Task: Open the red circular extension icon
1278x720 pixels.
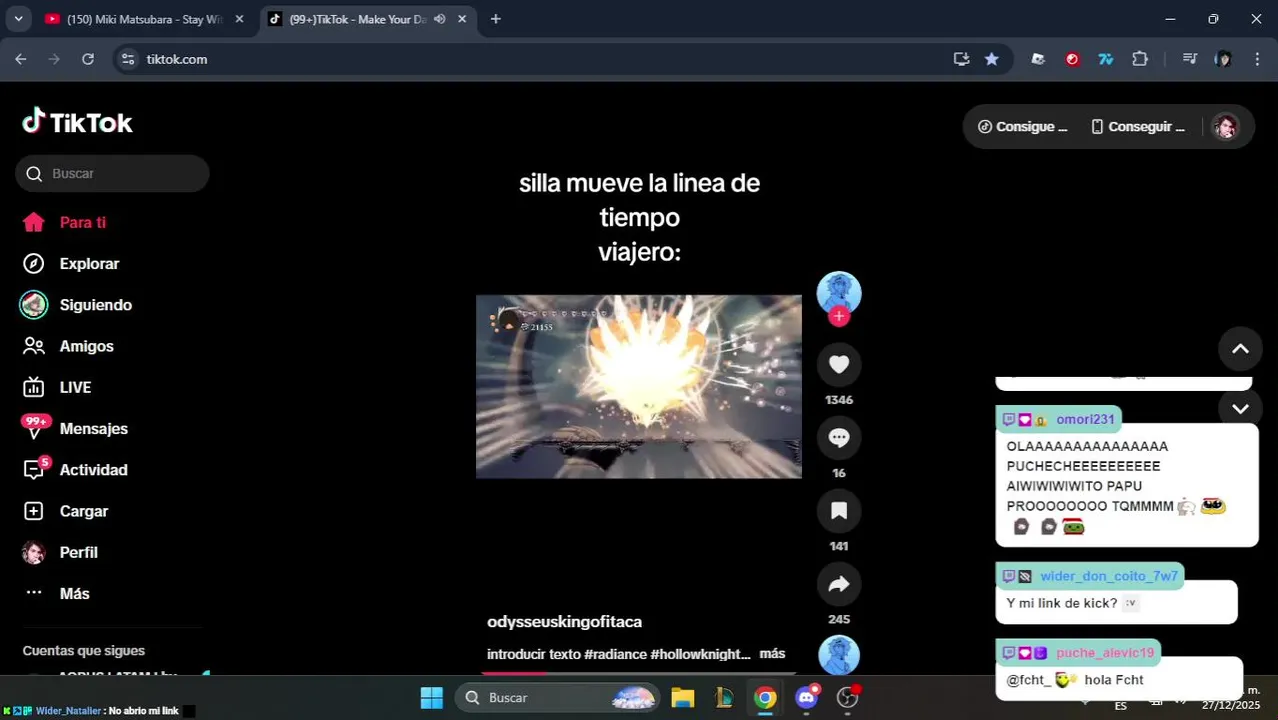Action: click(1072, 59)
